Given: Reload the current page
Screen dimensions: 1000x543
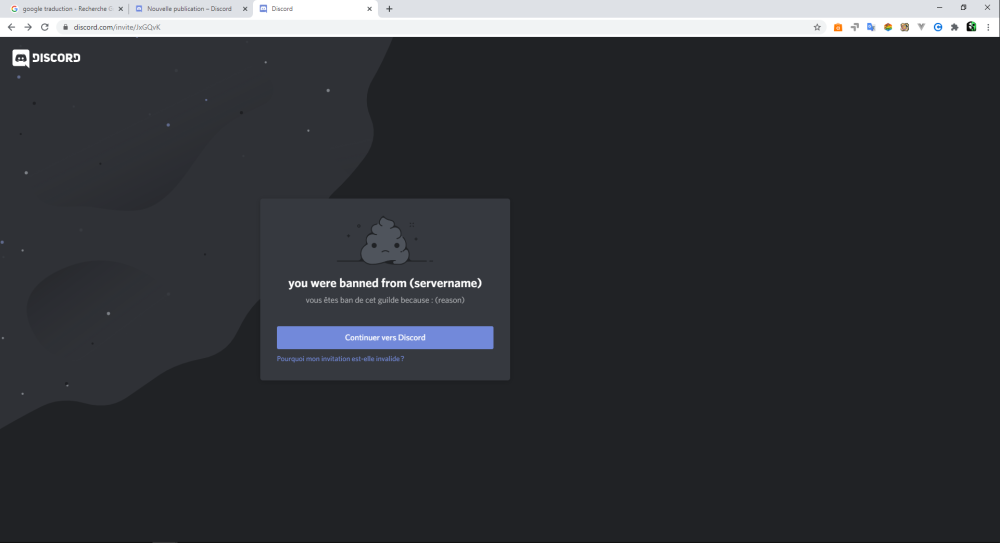Looking at the screenshot, I should point(45,27).
